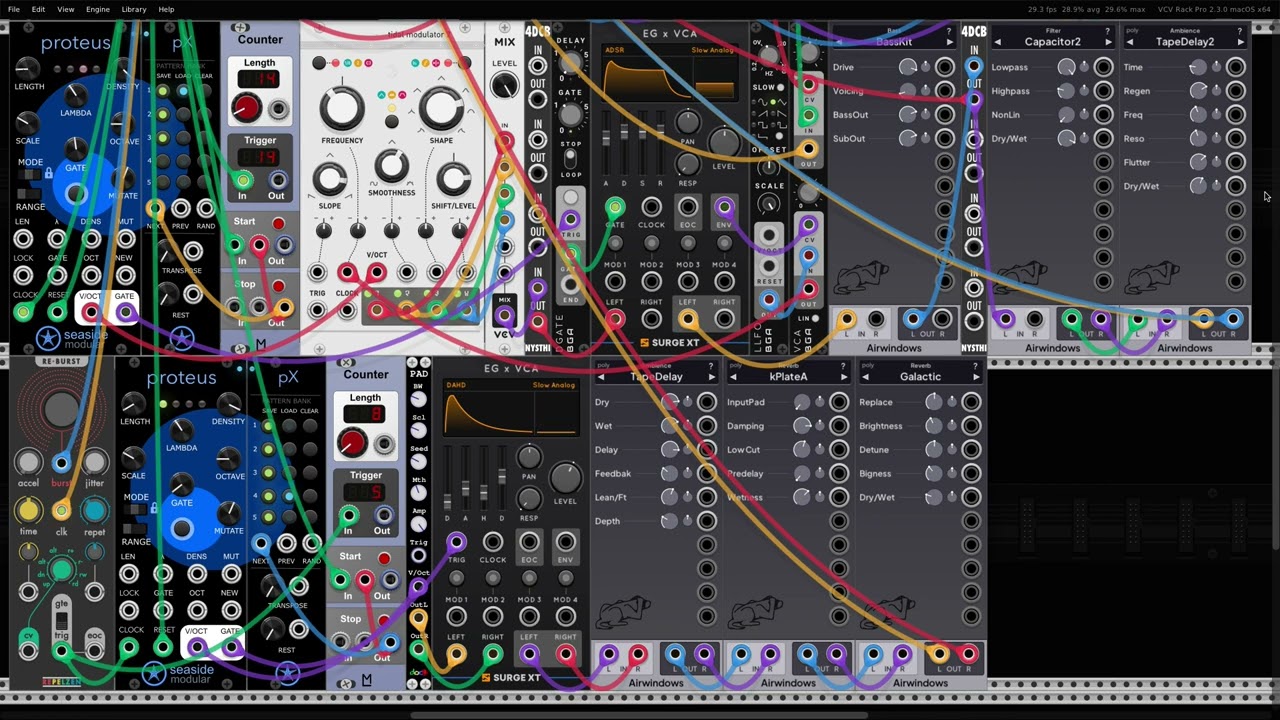The image size is (1280, 720).
Task: Click the padlock icon on upper proteus module
Action: coord(48,173)
